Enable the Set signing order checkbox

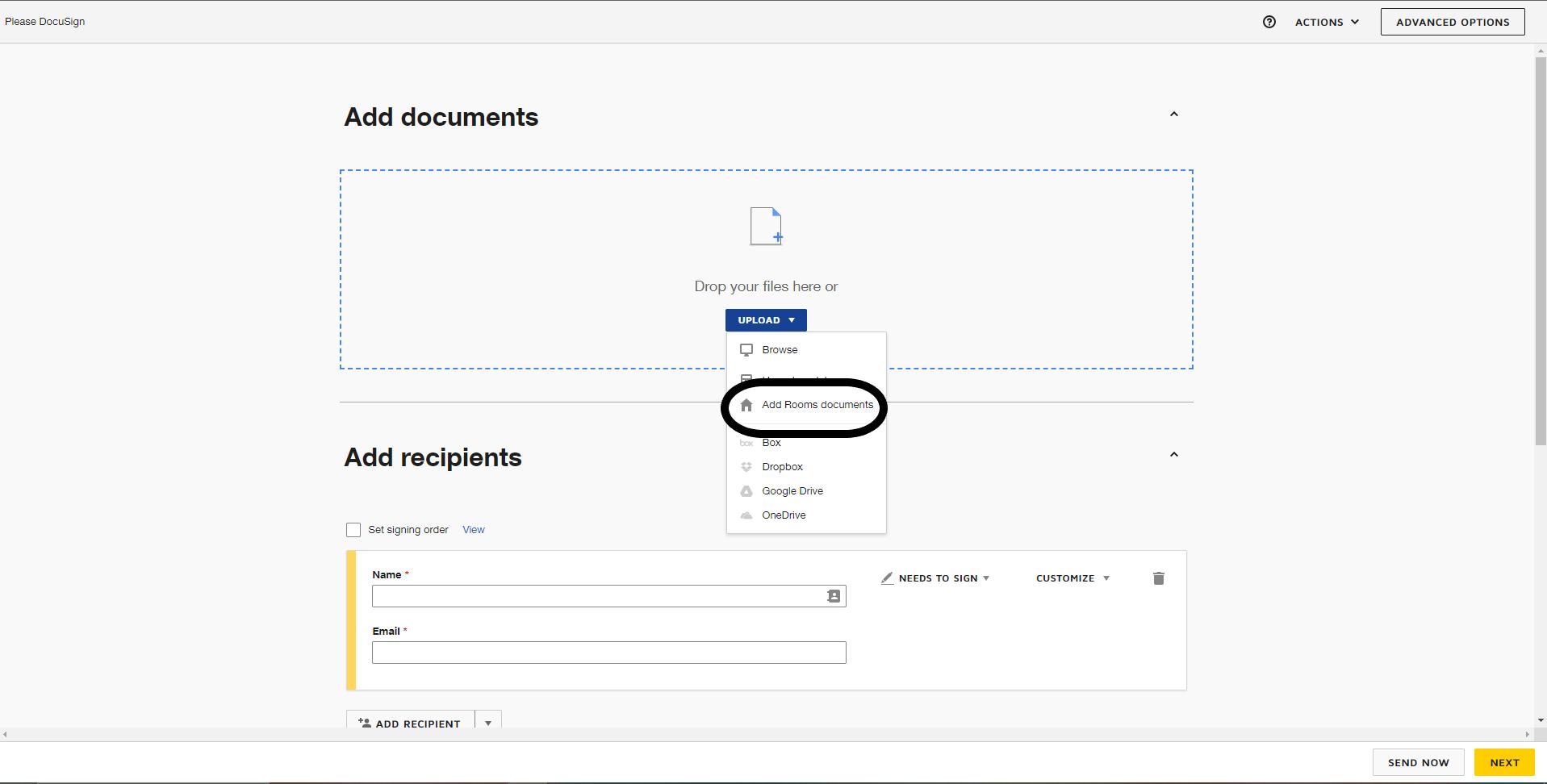pyautogui.click(x=353, y=530)
